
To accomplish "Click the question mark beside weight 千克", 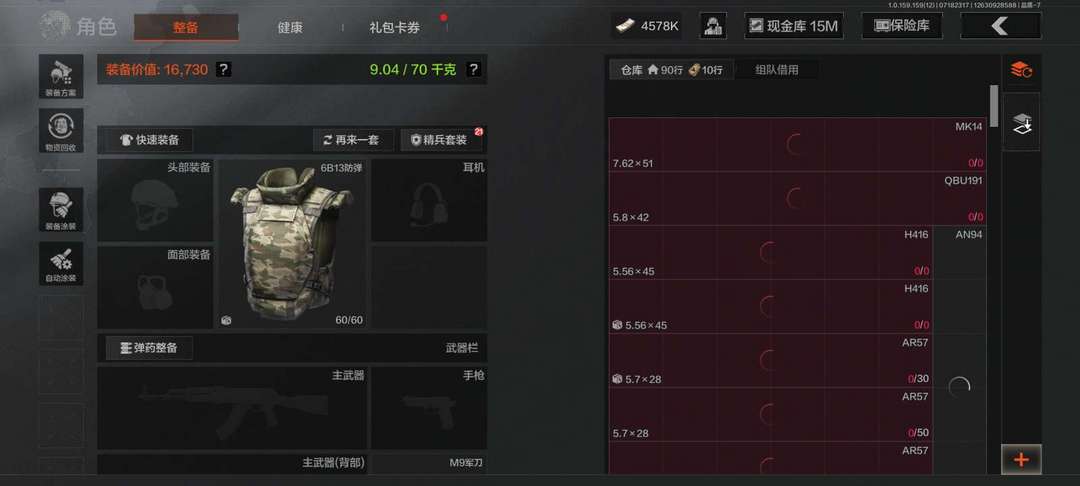I will (473, 70).
